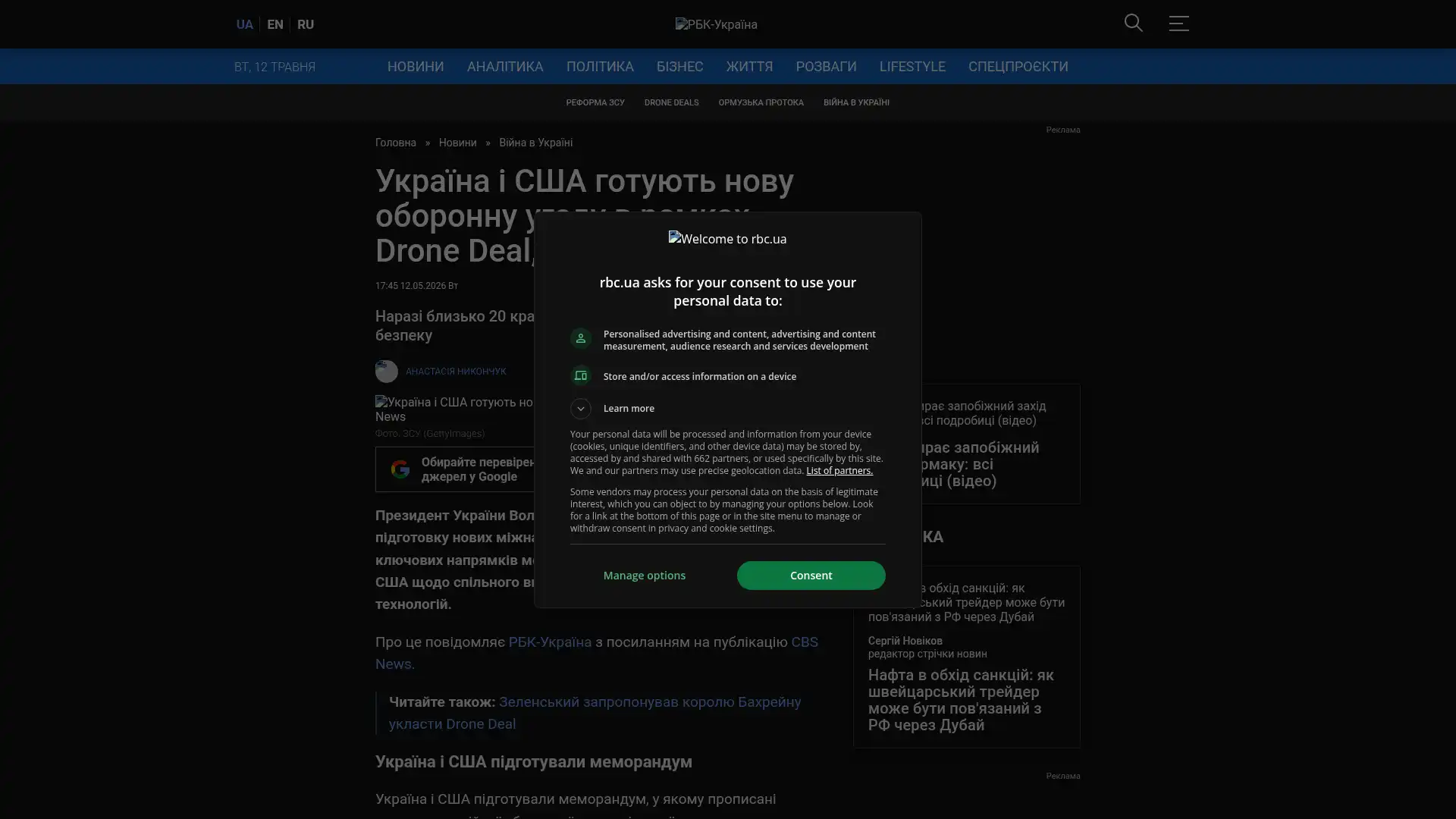Open author АНАСТАСІЯ НИКОНЧУК link
Screen dimensions: 1456x819
(456, 372)
